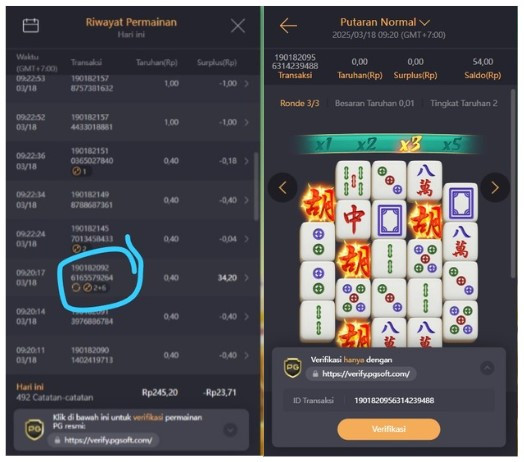
Task: Open transaction row with surplus 34,20
Action: [x=132, y=278]
